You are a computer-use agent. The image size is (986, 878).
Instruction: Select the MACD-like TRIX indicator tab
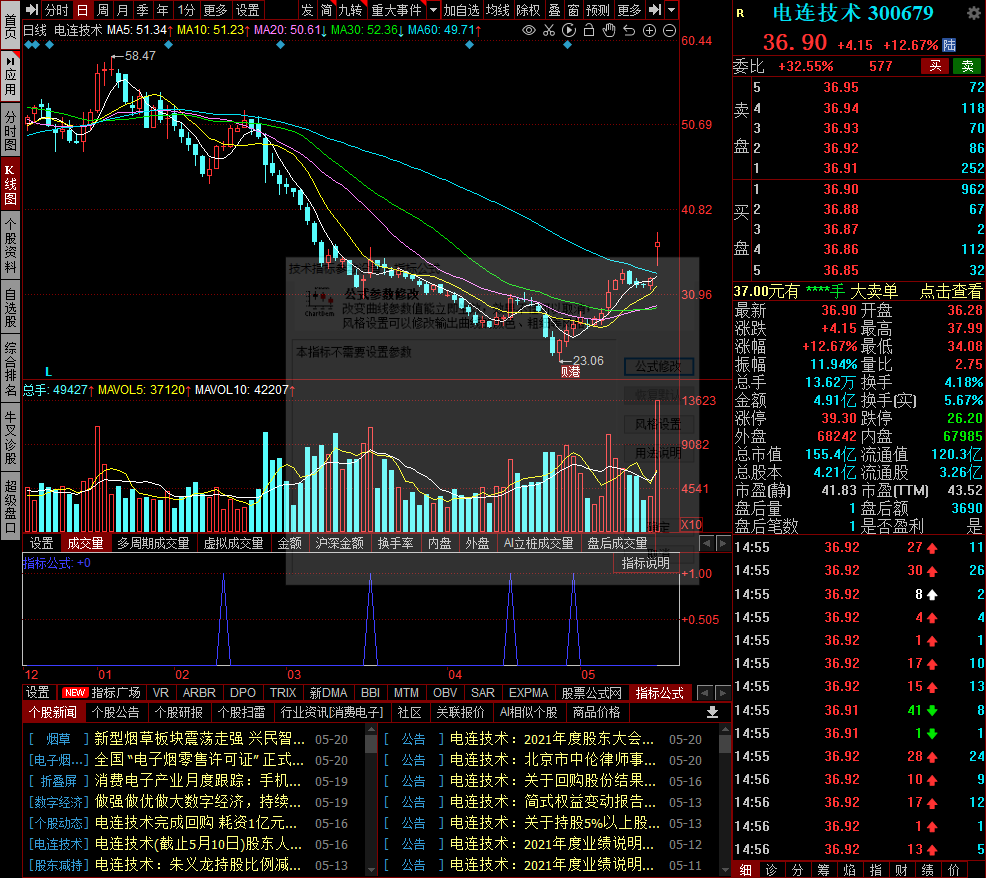tap(283, 692)
